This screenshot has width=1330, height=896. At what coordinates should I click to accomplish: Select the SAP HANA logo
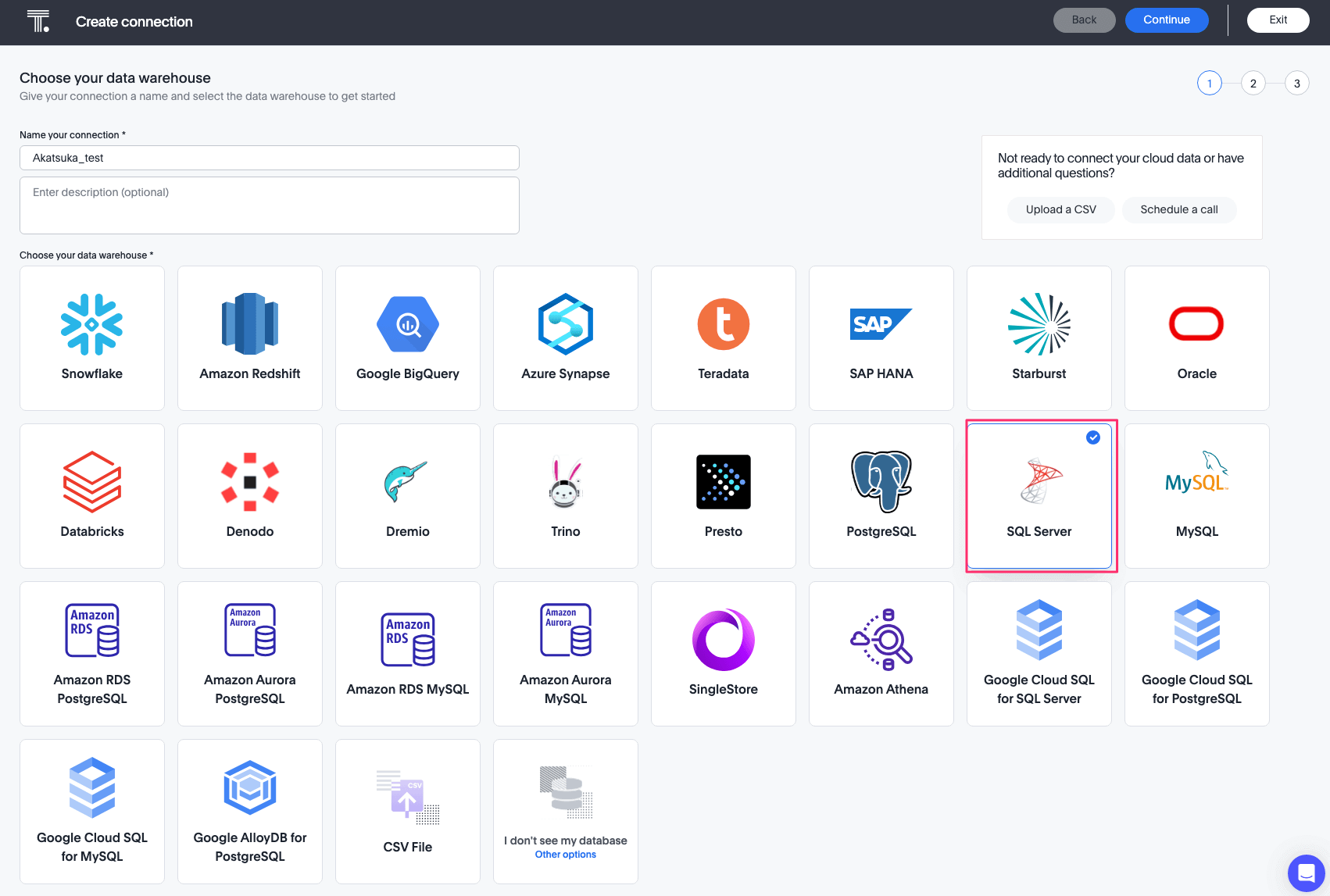[881, 324]
